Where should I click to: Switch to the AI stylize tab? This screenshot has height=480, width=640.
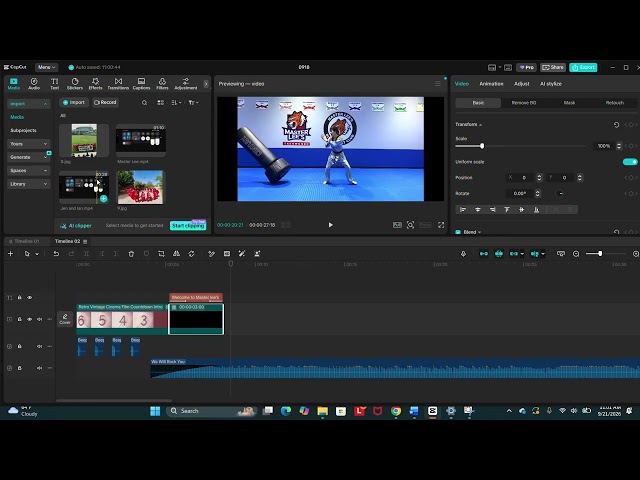551,84
